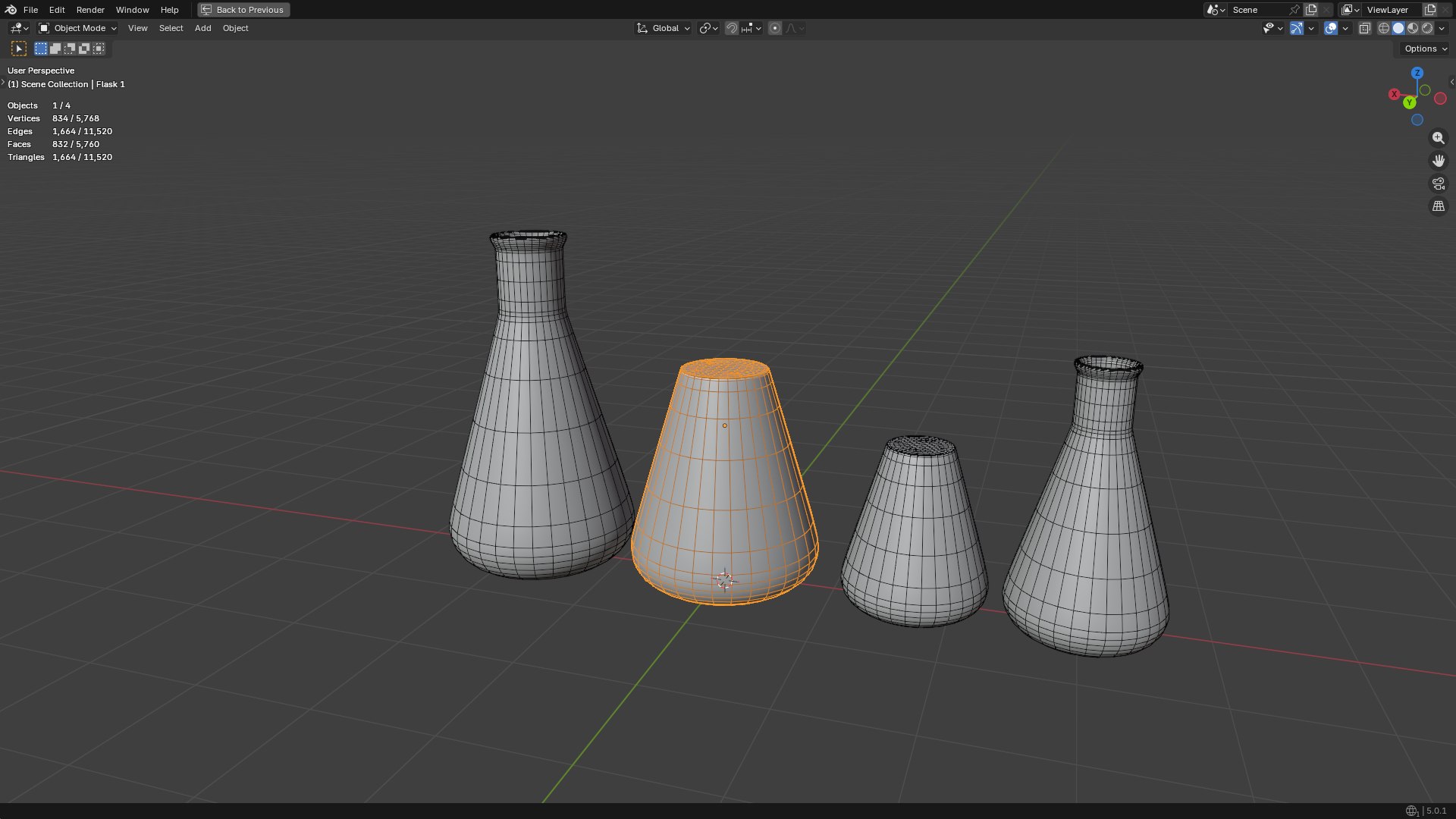The height and width of the screenshot is (819, 1456).
Task: Open the viewport shading options dropdown
Action: coord(1442,28)
